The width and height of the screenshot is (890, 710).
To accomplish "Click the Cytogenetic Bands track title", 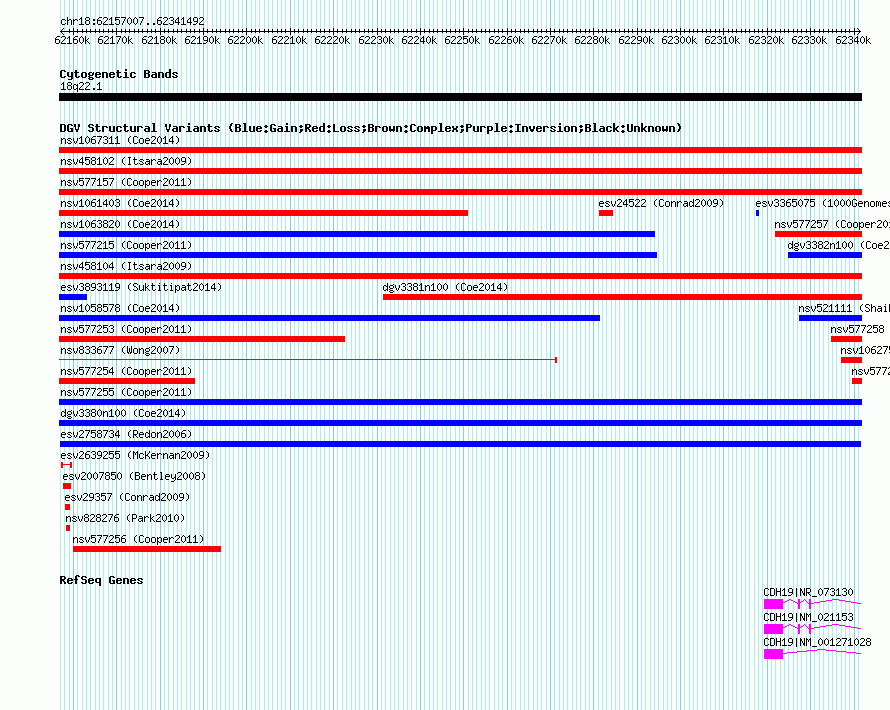I will [x=119, y=74].
